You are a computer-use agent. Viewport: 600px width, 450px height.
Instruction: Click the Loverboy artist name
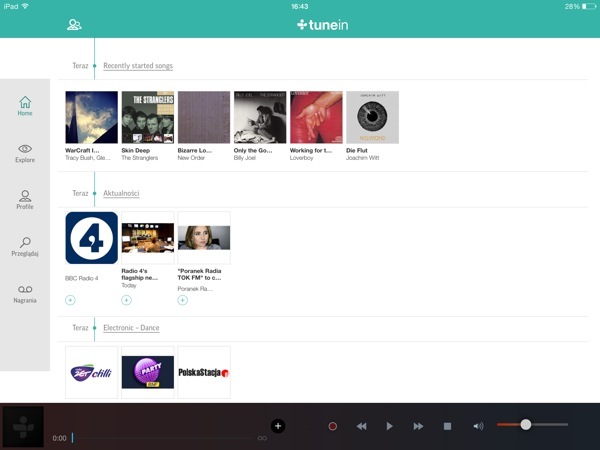pyautogui.click(x=302, y=158)
